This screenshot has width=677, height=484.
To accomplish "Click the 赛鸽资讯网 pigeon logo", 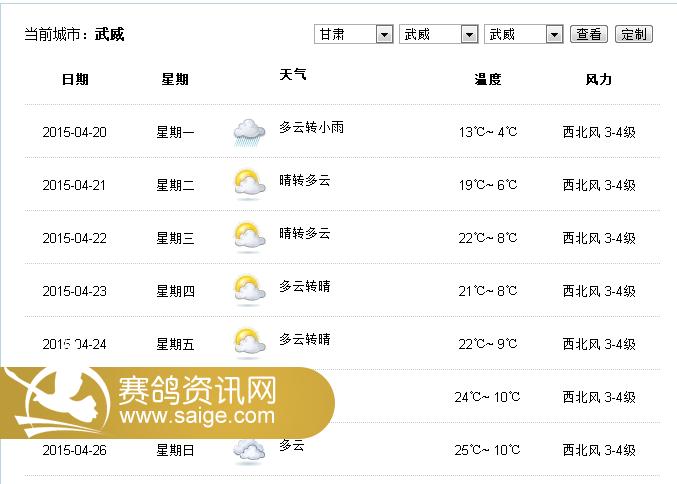I will (58, 402).
